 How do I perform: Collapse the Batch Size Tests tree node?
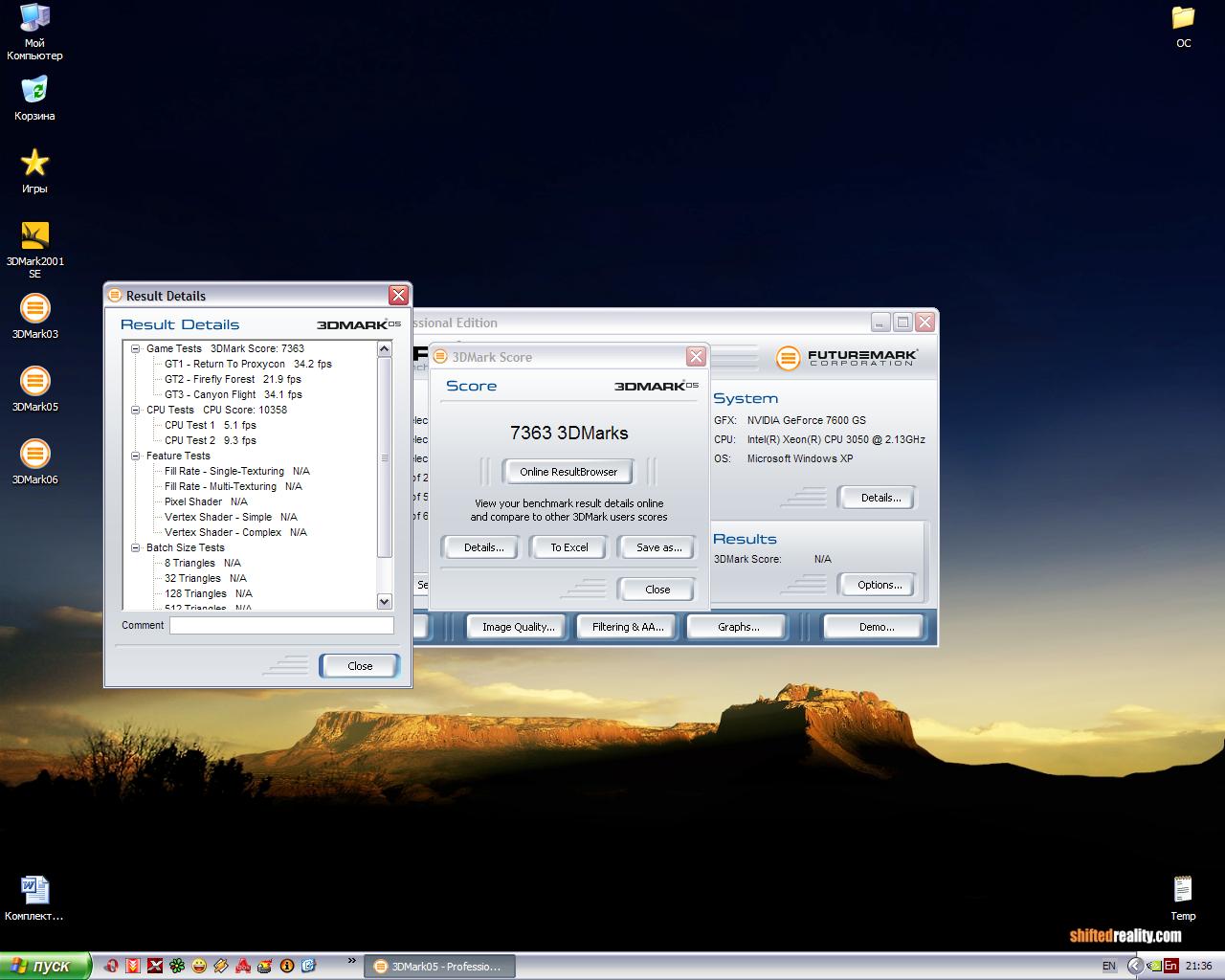[x=136, y=547]
